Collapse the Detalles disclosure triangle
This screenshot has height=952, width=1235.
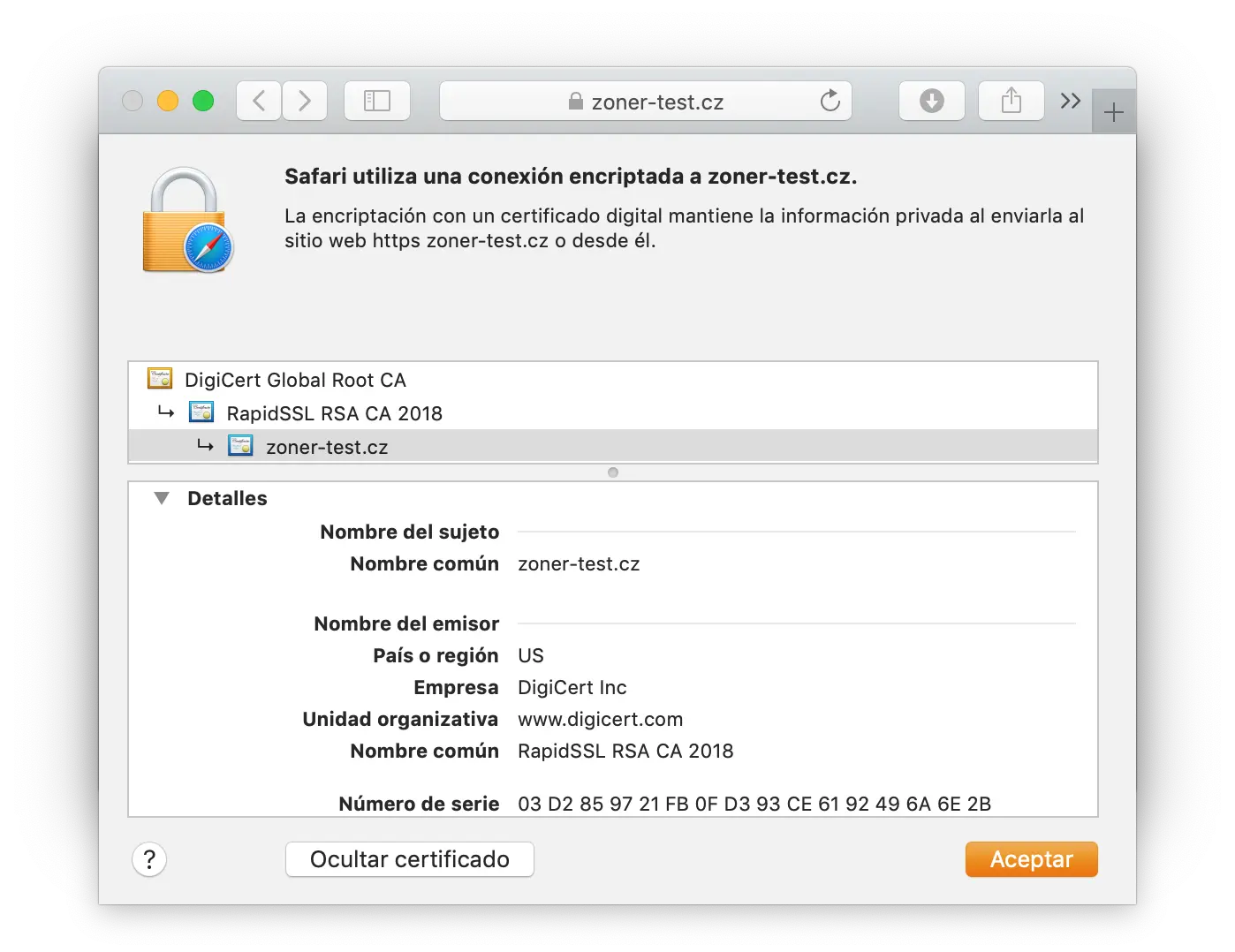162,498
